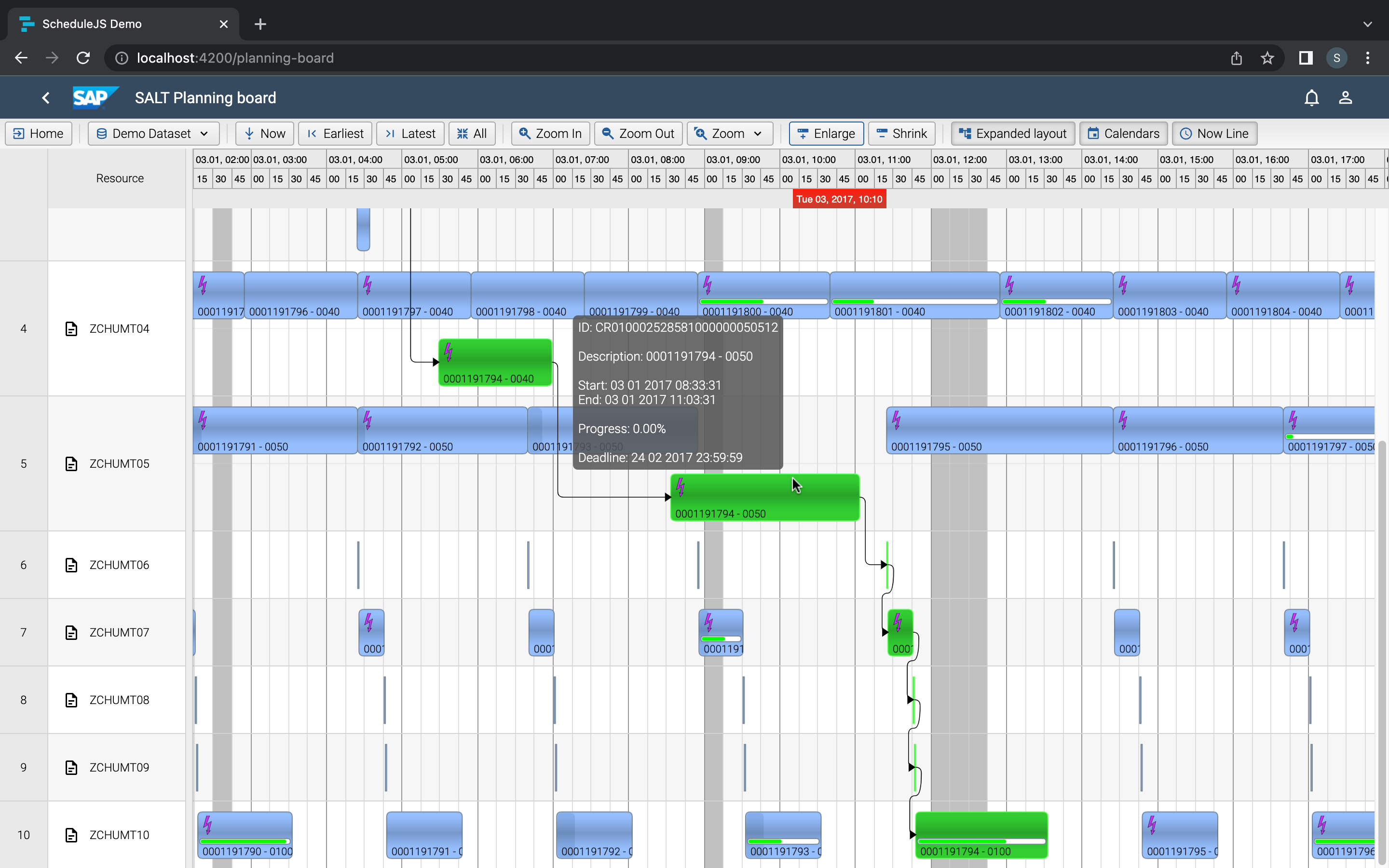Viewport: 1389px width, 868px height.
Task: Click the notification bell icon
Action: [1311, 97]
